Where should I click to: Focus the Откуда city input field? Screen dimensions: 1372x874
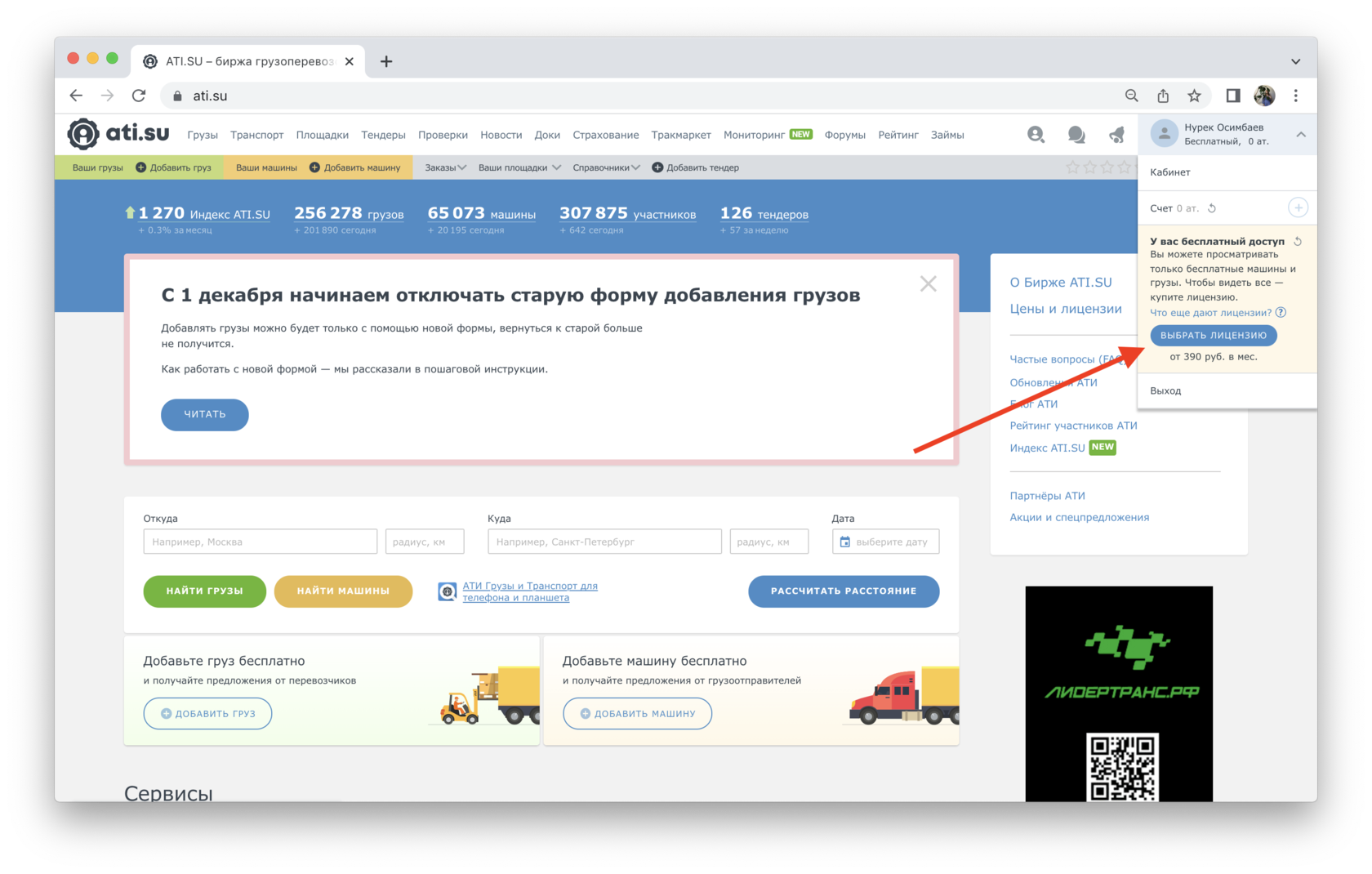260,542
